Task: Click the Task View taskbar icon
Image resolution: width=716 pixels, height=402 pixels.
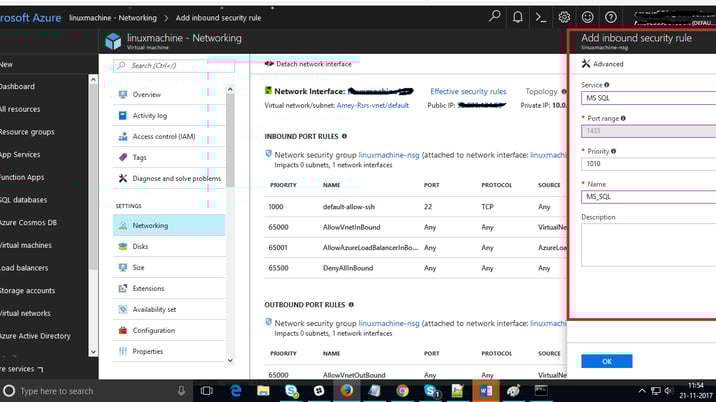Action: [207, 391]
